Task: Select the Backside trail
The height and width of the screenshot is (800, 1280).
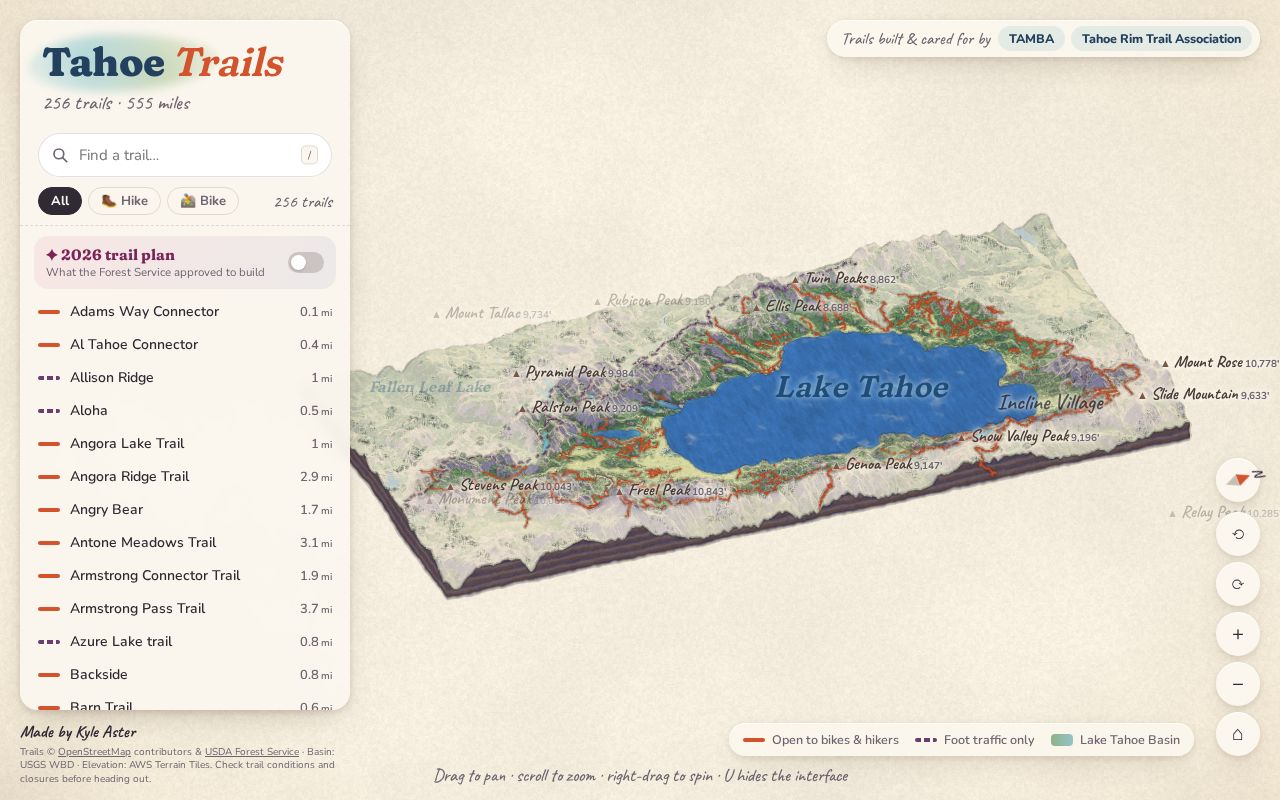Action: tap(185, 675)
